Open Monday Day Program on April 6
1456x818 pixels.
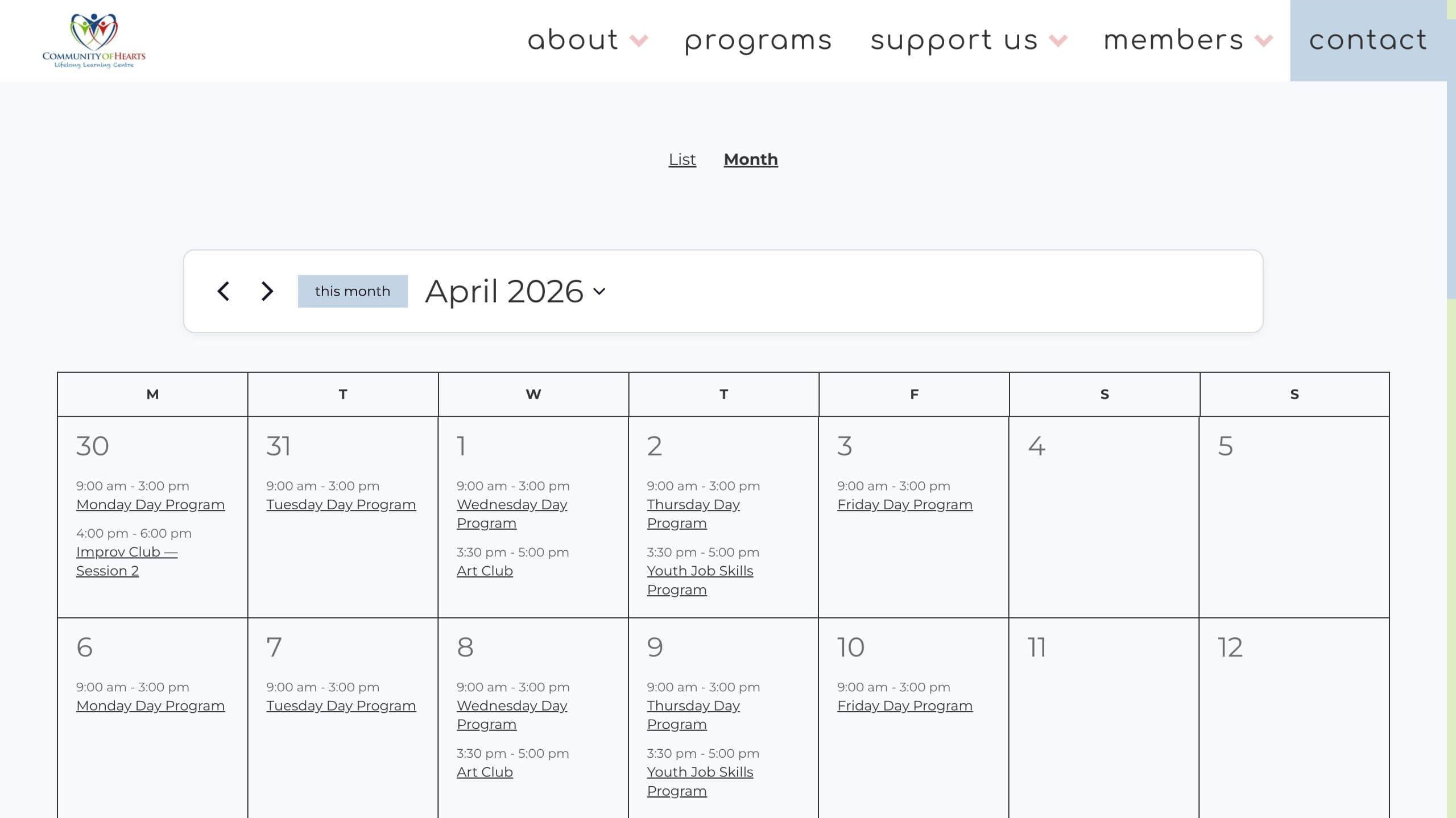(150, 706)
